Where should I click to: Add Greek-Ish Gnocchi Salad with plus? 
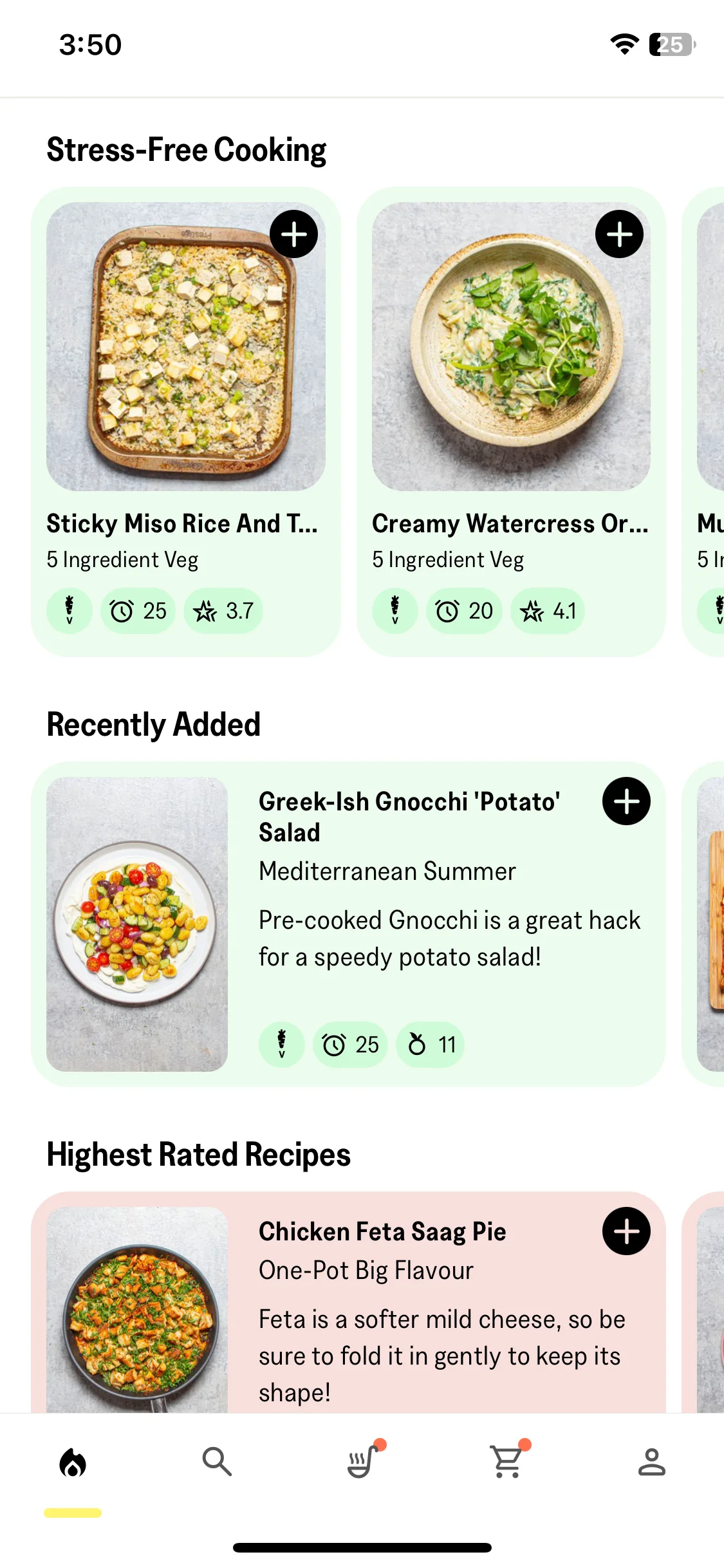coord(626,801)
